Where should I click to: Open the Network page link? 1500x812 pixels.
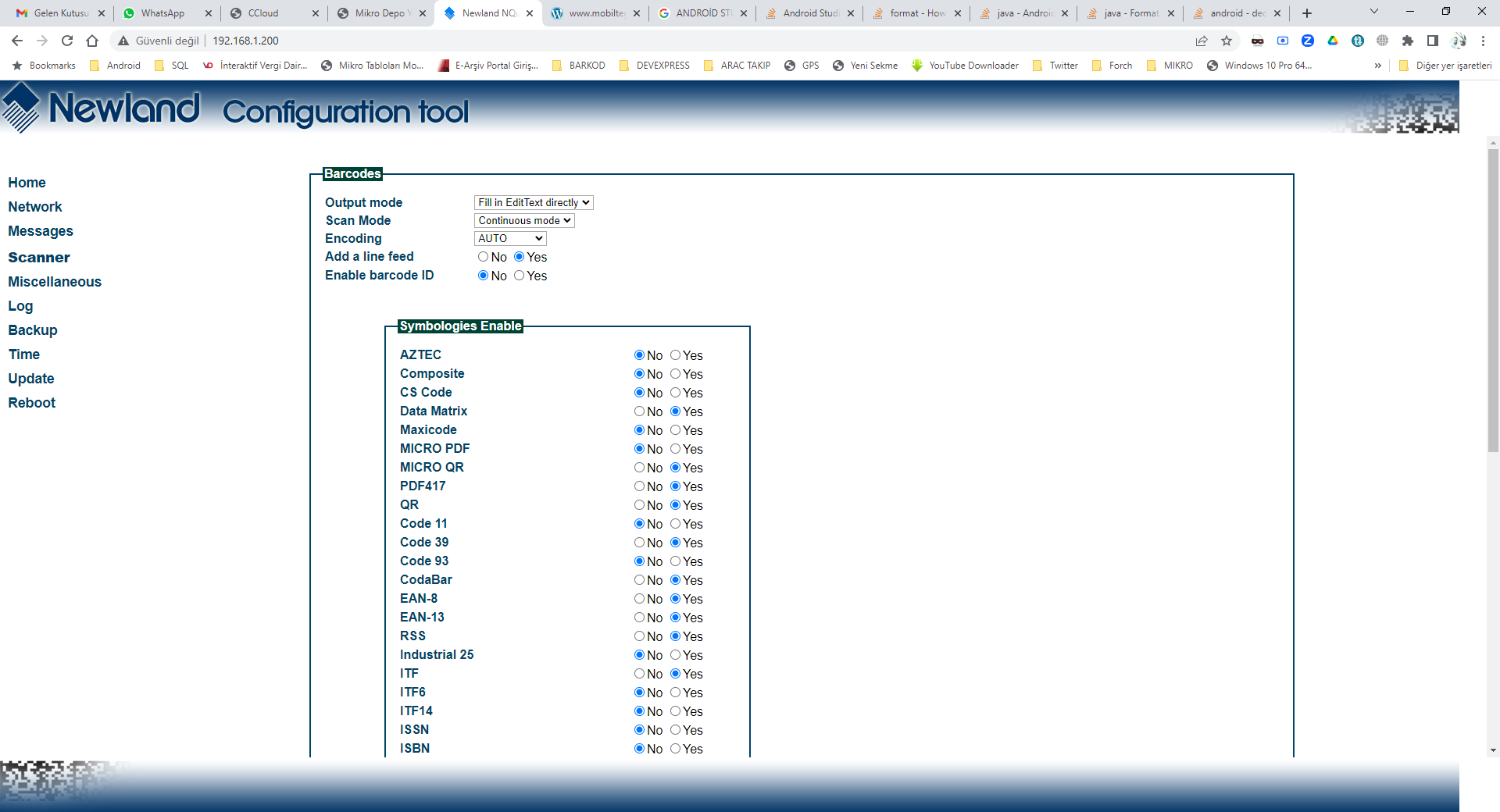(35, 207)
